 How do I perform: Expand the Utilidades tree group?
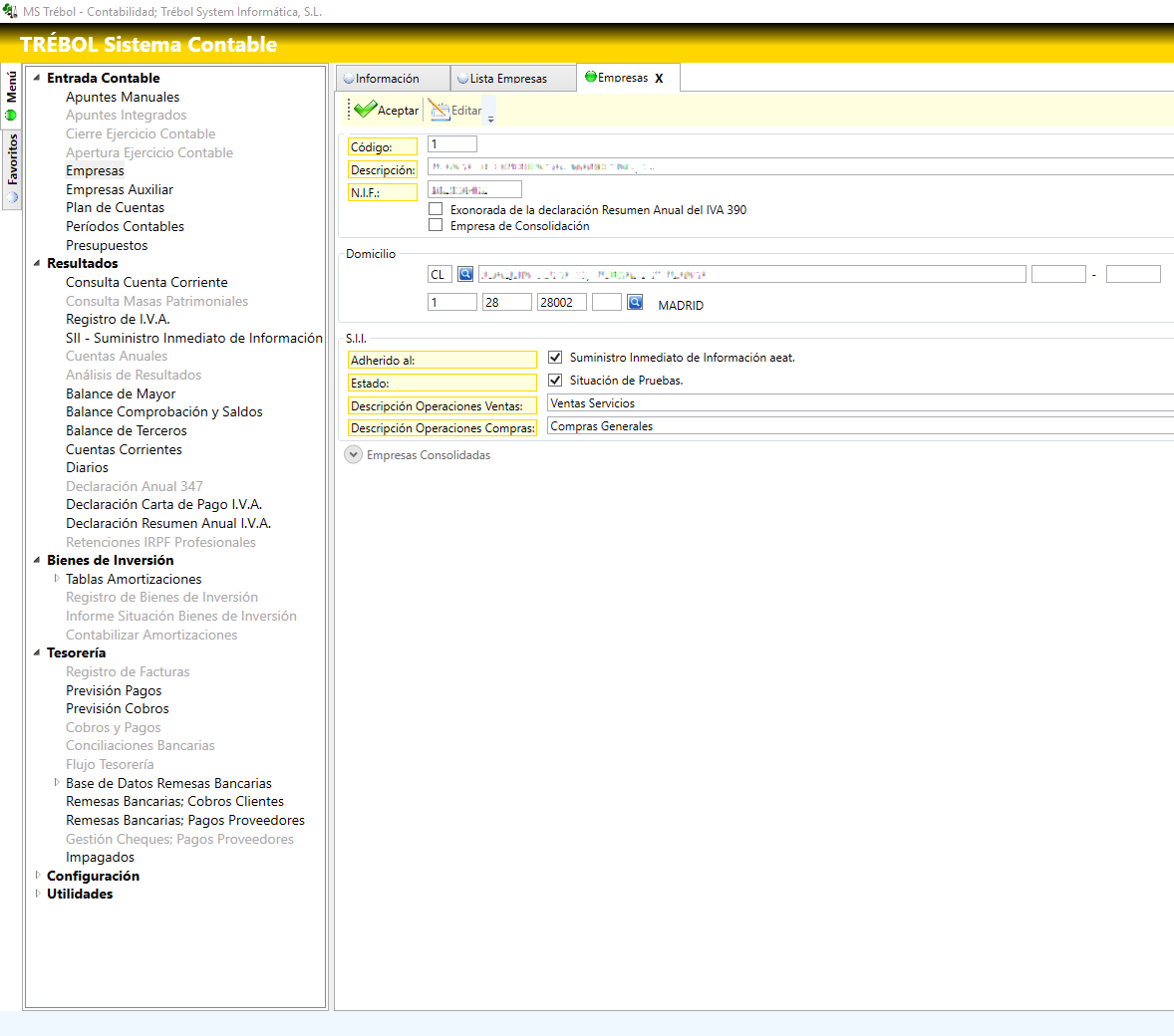(x=38, y=893)
